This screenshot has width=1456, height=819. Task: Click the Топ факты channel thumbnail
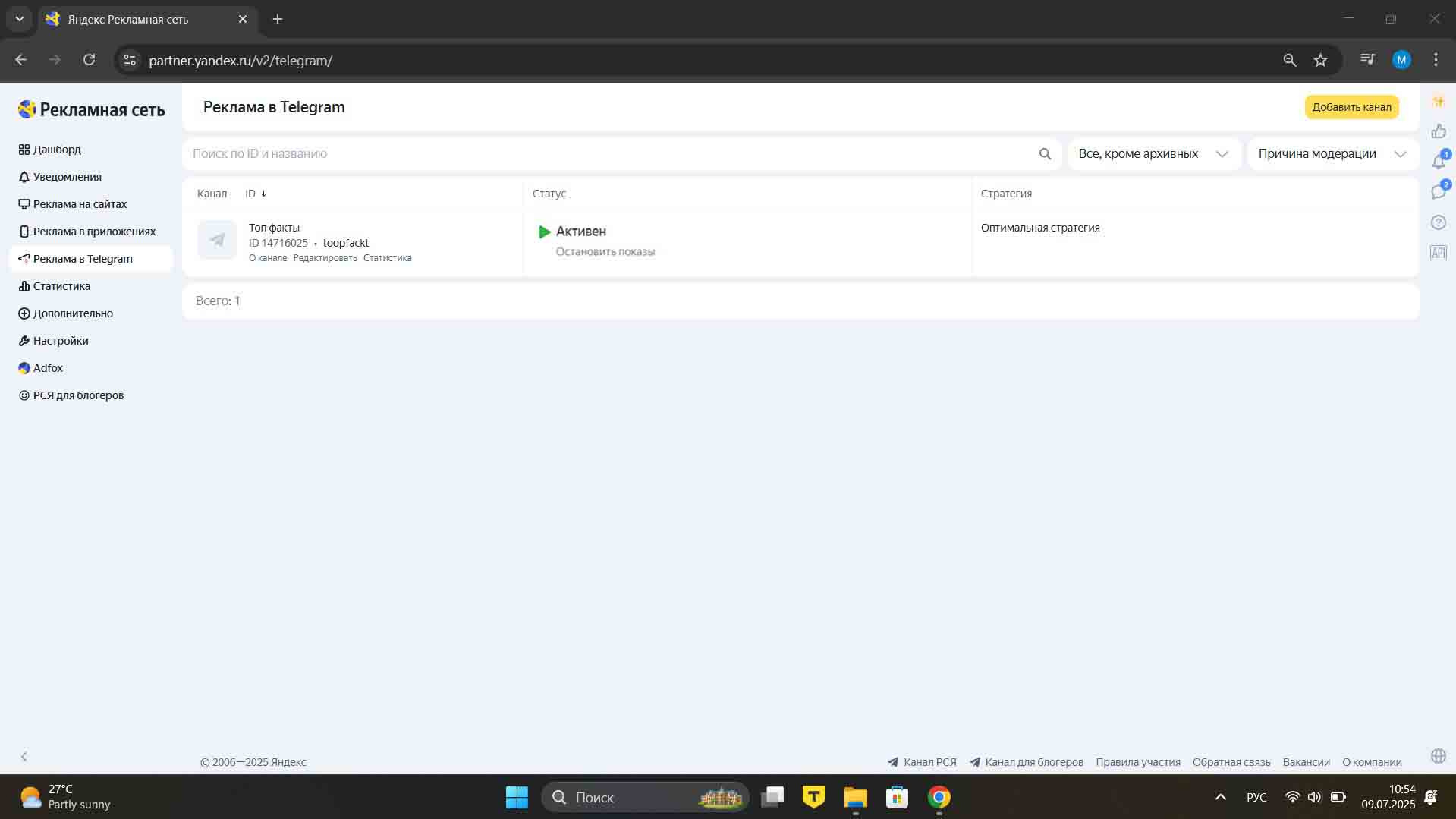click(217, 240)
